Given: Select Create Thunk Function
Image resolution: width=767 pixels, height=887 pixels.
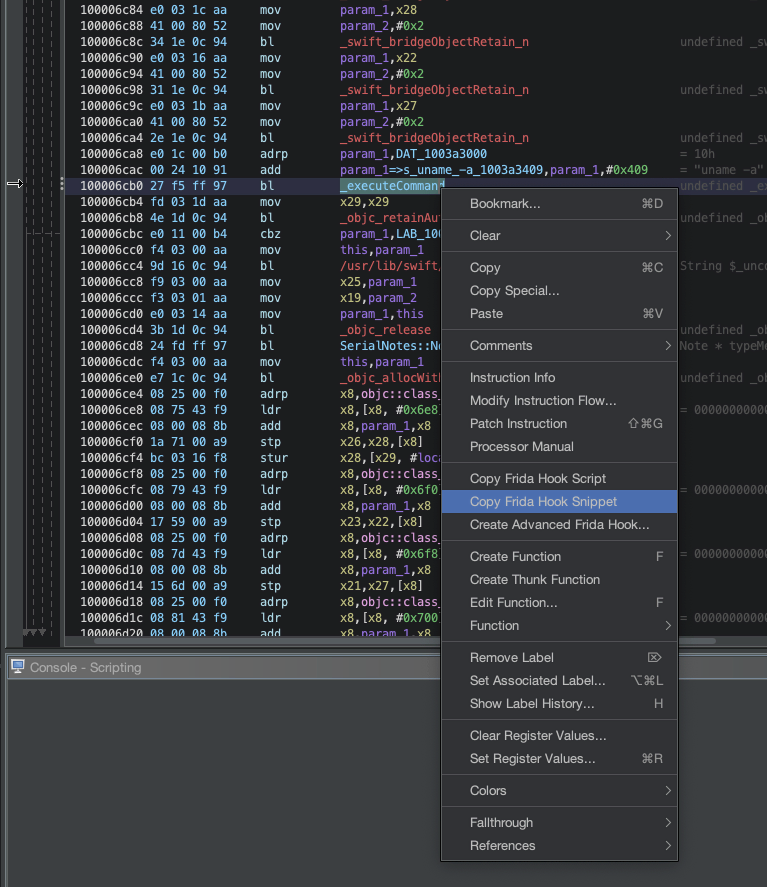Looking at the screenshot, I should 534,579.
